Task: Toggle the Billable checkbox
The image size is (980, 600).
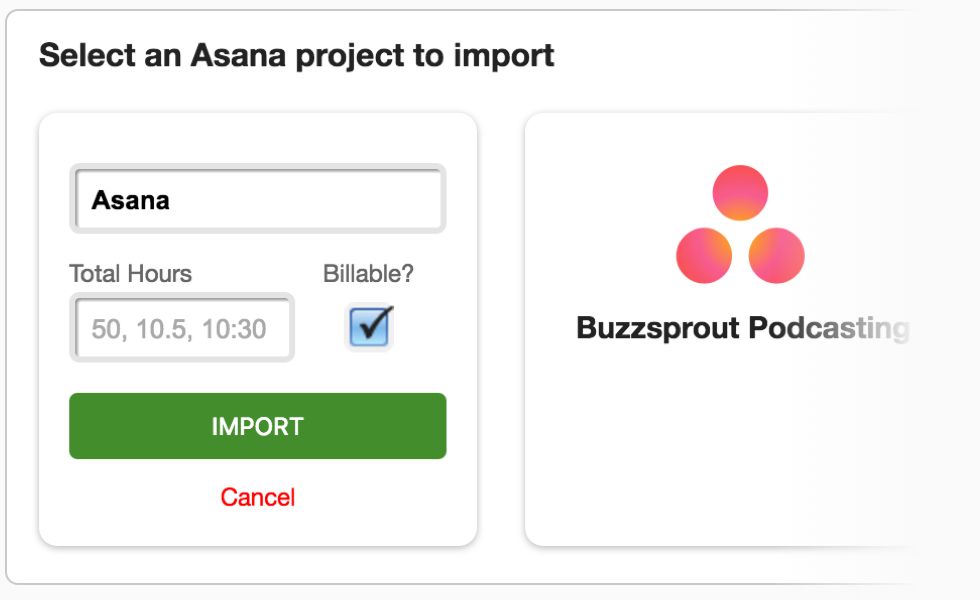Action: point(369,327)
